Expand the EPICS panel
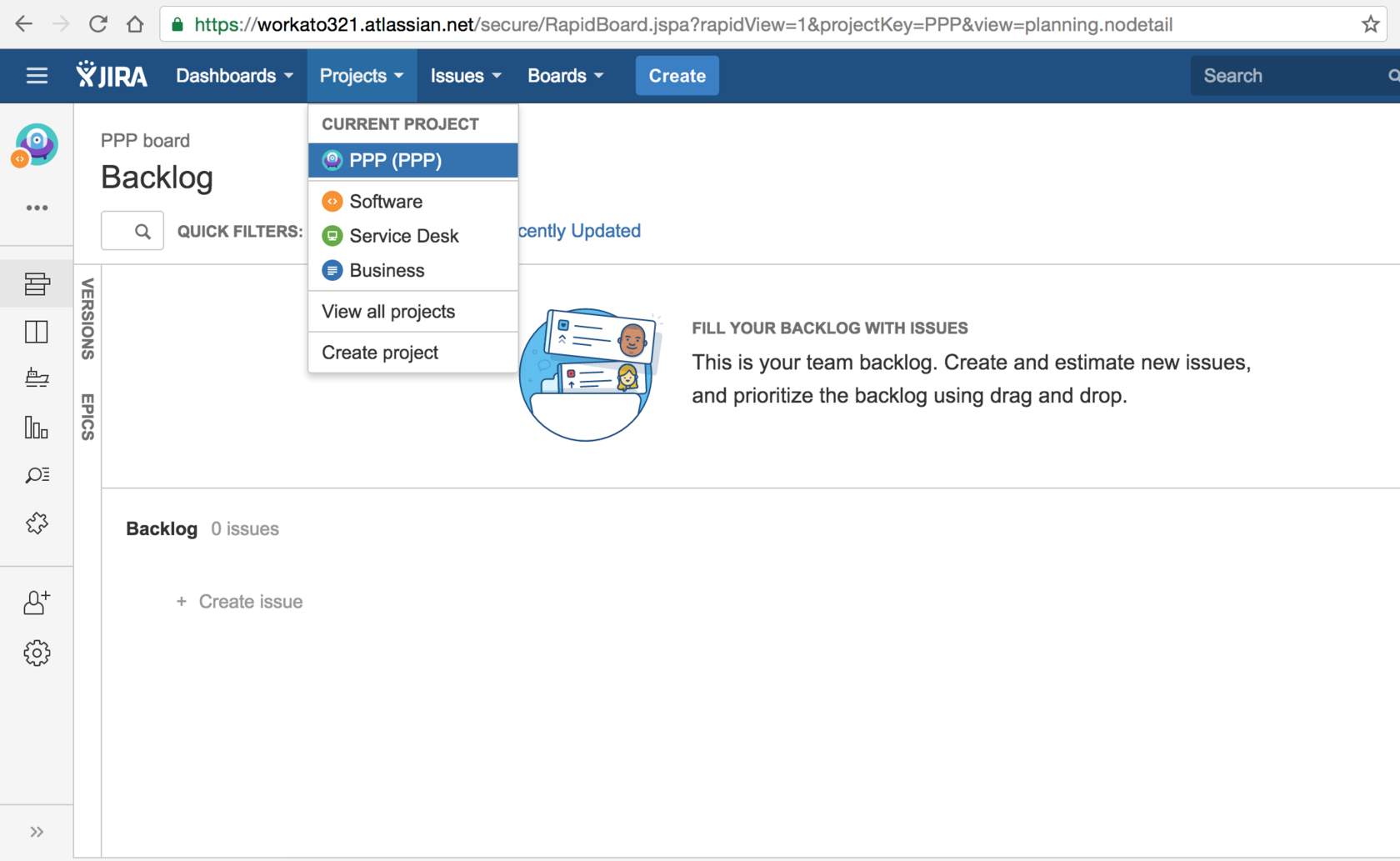The width and height of the screenshot is (1400, 861). click(x=87, y=418)
